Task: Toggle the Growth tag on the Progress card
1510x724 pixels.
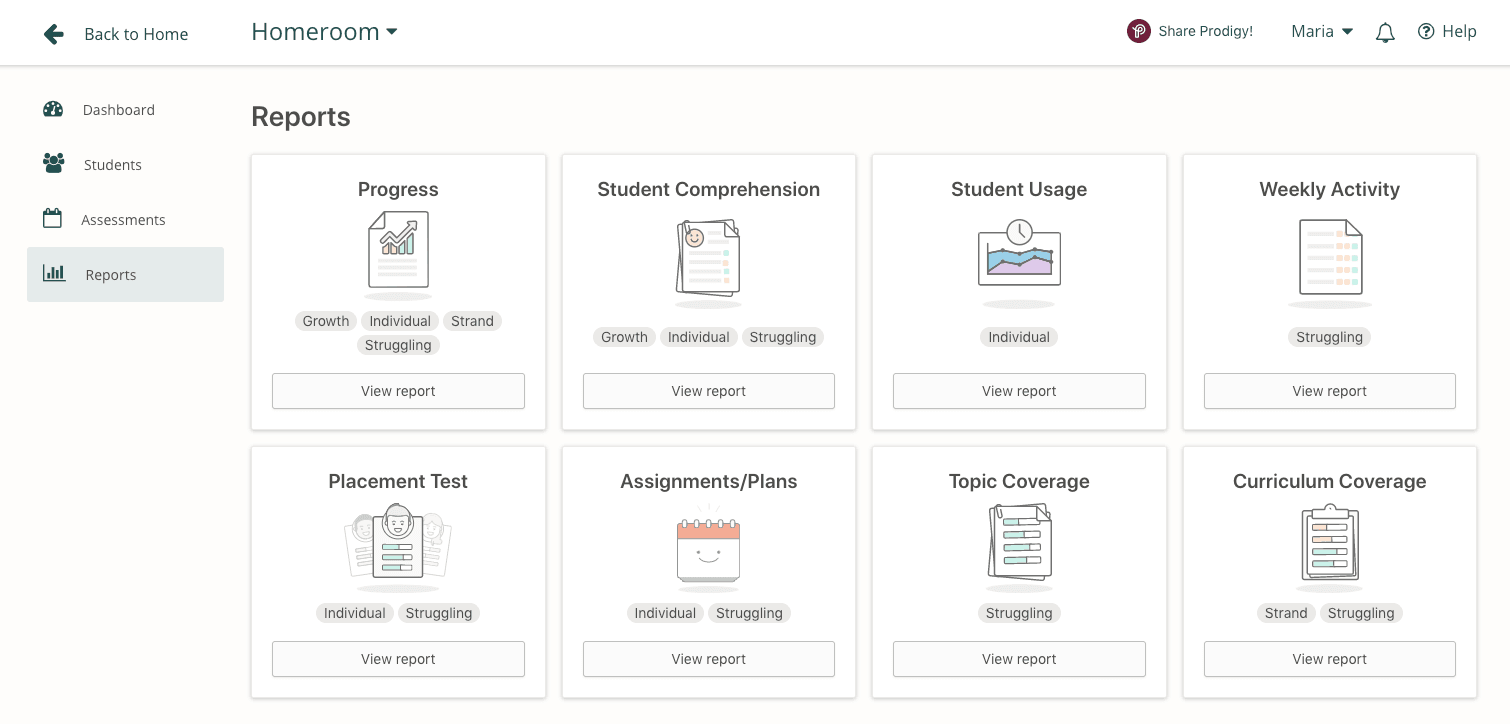Action: click(325, 321)
